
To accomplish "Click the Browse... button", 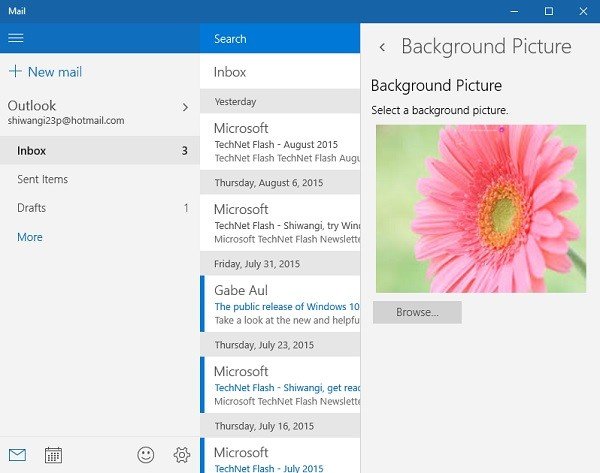I will tap(417, 312).
